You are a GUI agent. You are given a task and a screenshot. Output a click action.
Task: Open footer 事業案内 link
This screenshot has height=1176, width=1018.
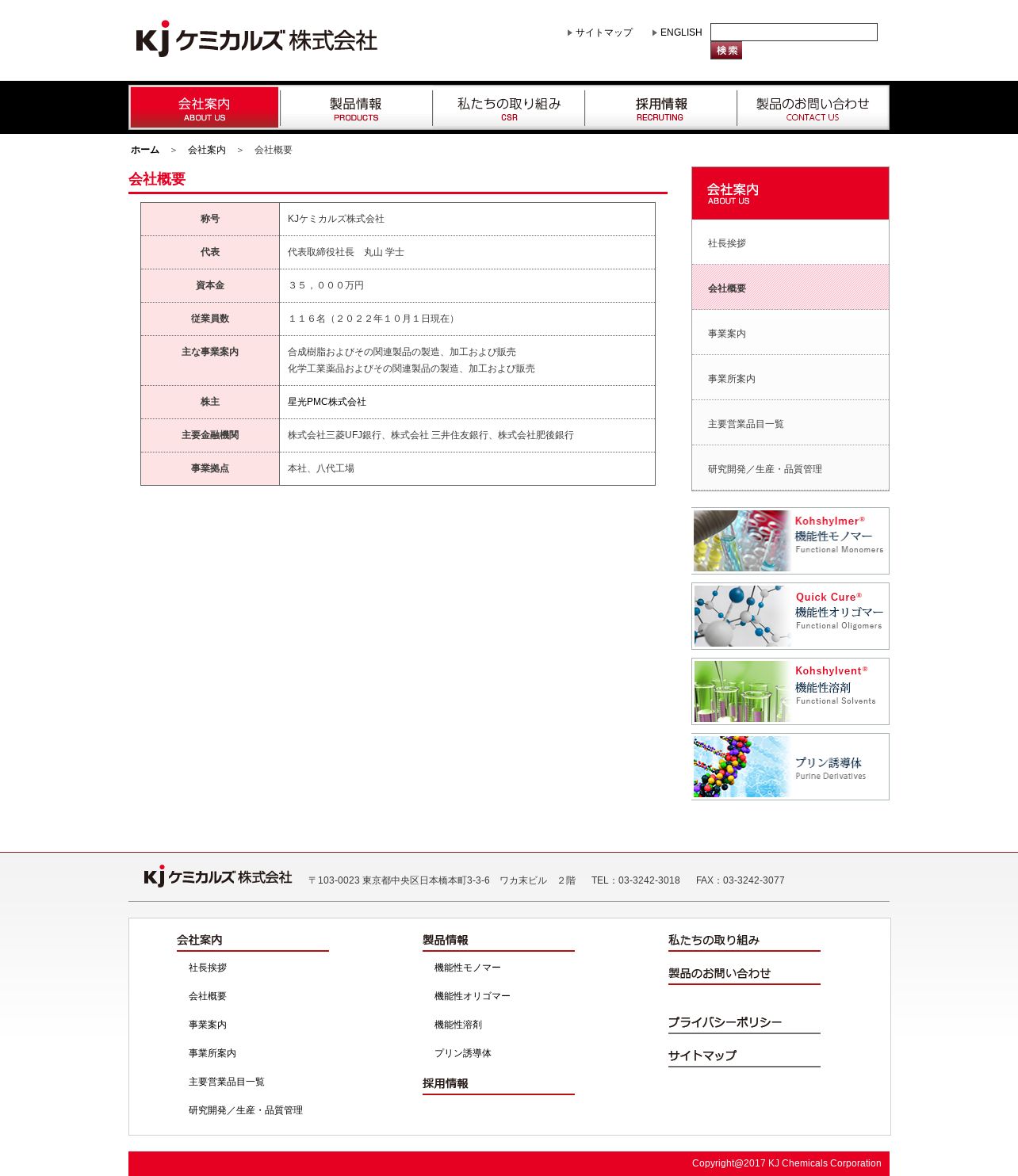pos(208,1025)
